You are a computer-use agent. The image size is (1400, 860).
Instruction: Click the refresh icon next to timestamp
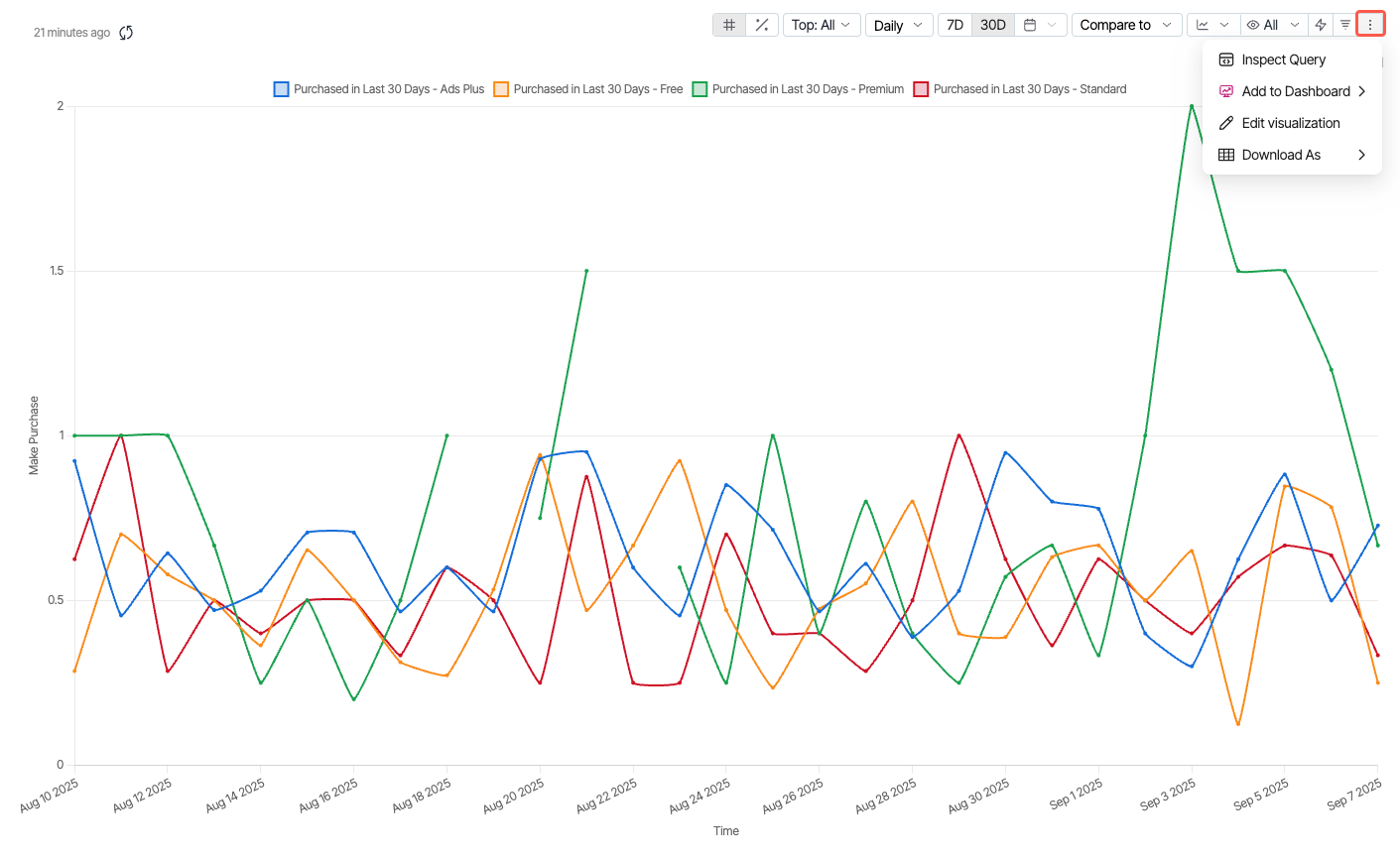click(126, 33)
